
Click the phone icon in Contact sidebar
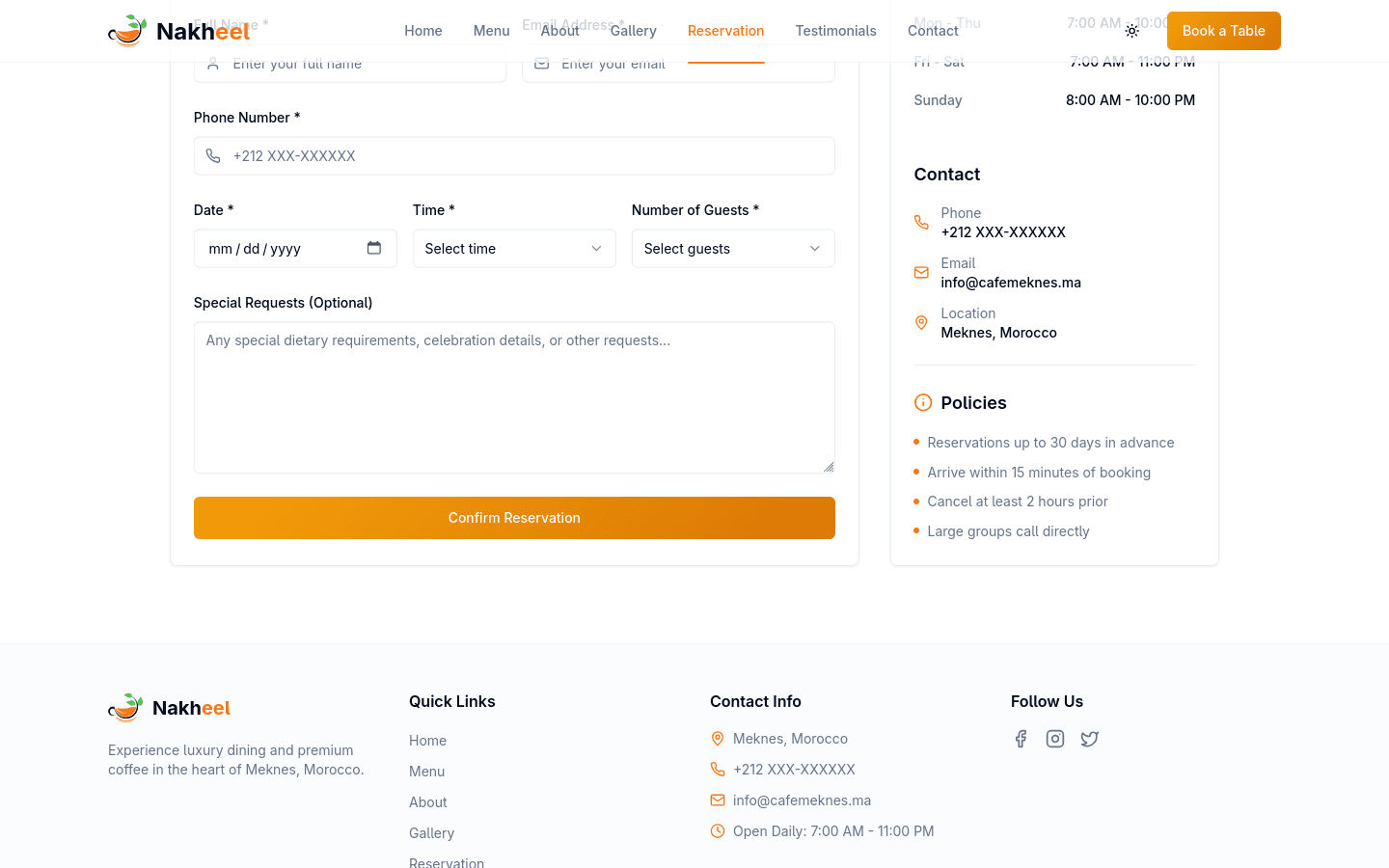[x=921, y=223]
